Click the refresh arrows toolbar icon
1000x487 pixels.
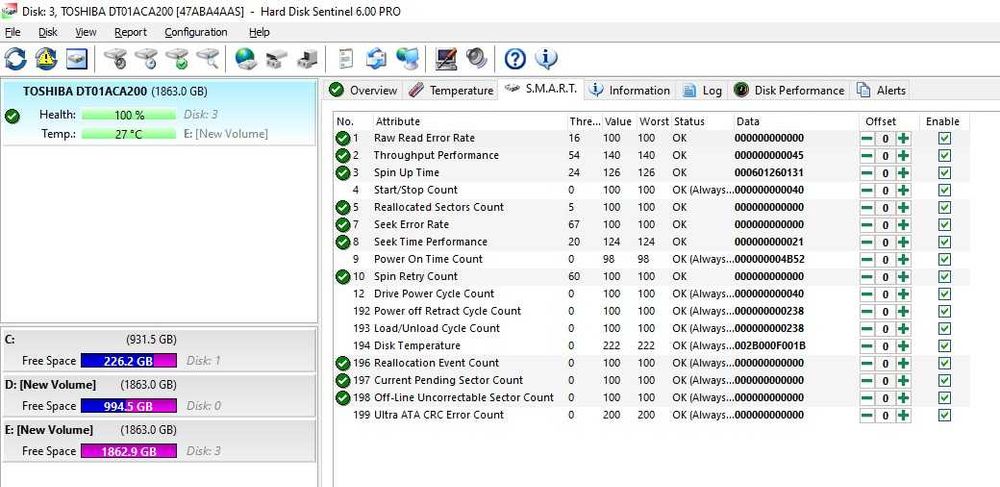point(15,59)
